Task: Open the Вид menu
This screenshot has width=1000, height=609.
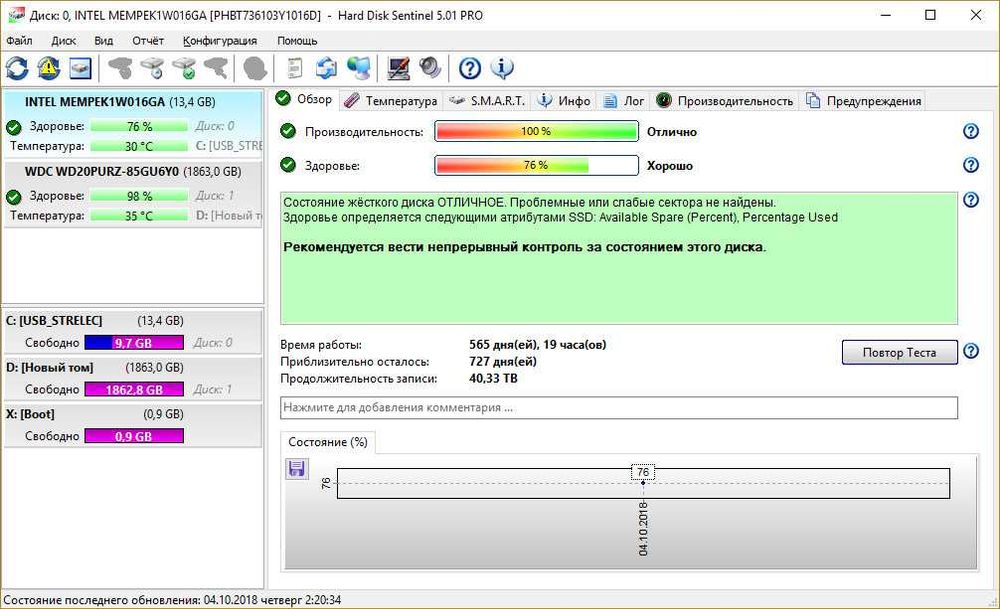Action: [103, 41]
